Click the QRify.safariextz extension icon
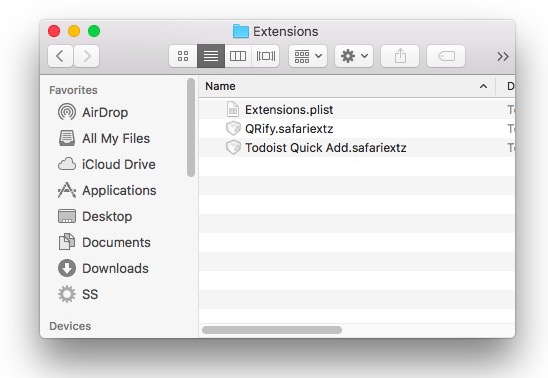The width and height of the screenshot is (548, 378). tap(233, 128)
